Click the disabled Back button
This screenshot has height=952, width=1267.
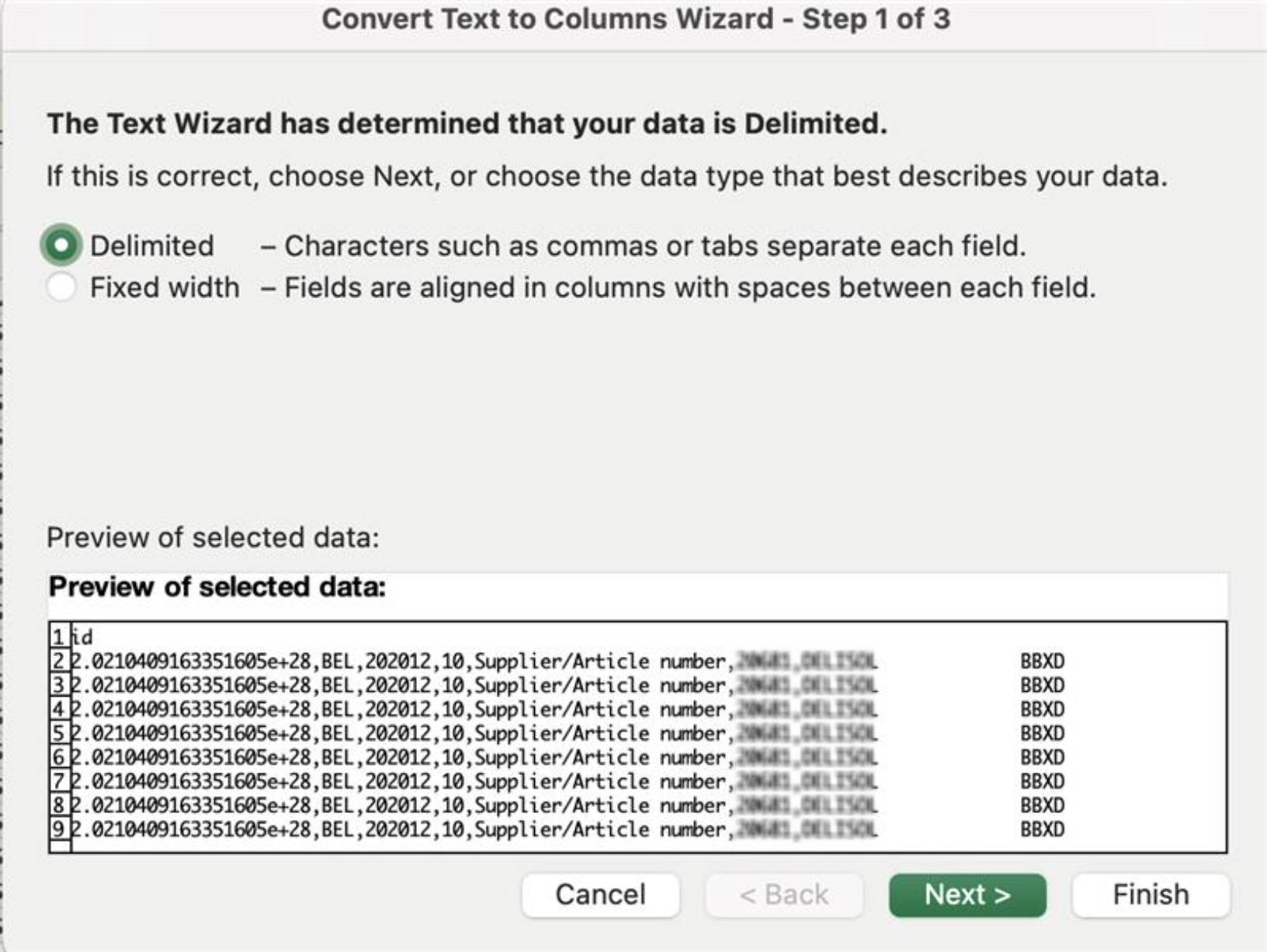coord(785,894)
